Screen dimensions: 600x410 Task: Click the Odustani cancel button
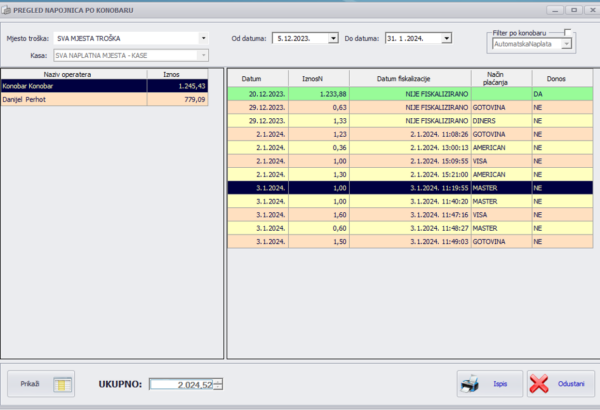click(x=561, y=384)
